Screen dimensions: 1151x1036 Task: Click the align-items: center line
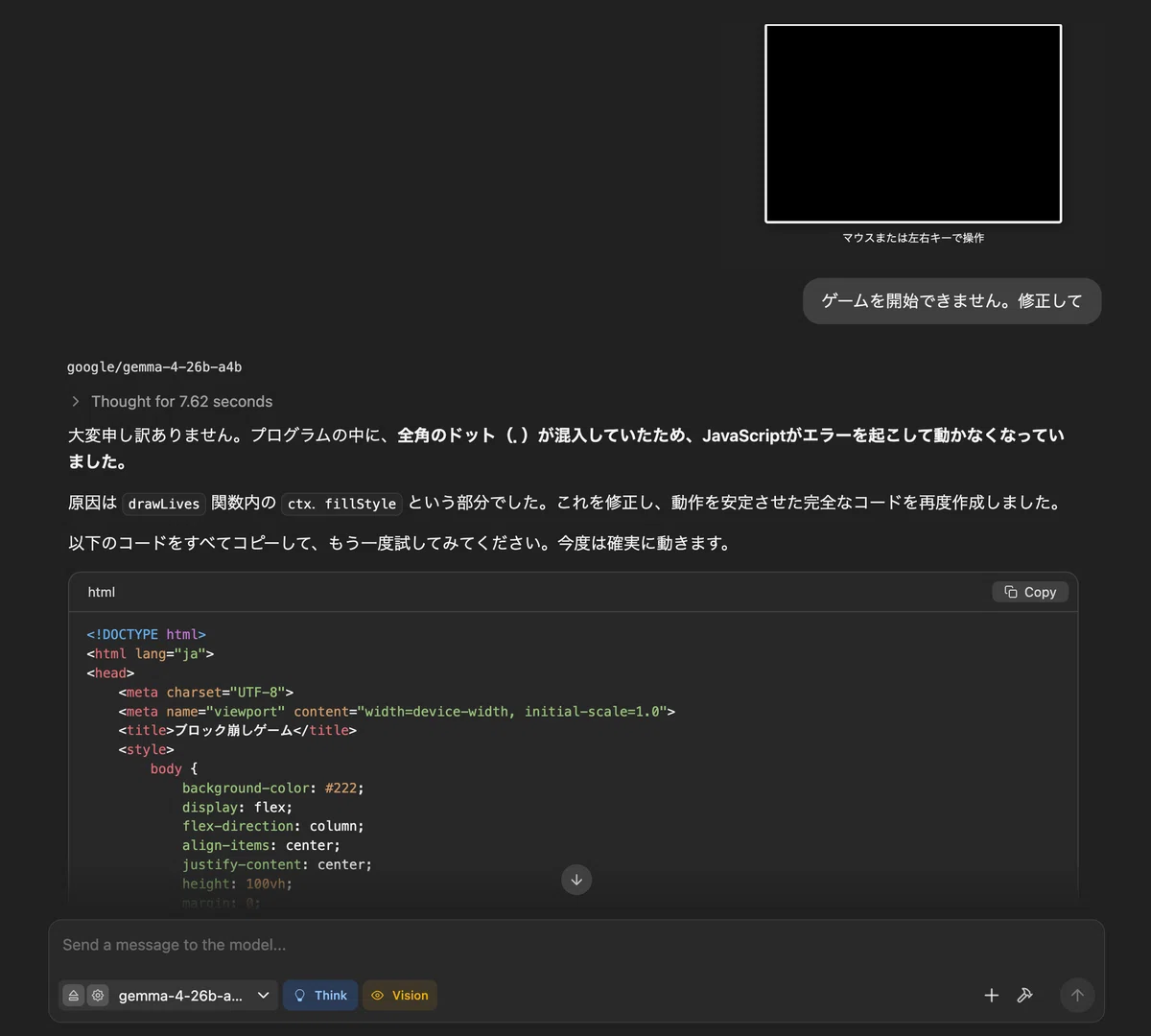point(262,845)
